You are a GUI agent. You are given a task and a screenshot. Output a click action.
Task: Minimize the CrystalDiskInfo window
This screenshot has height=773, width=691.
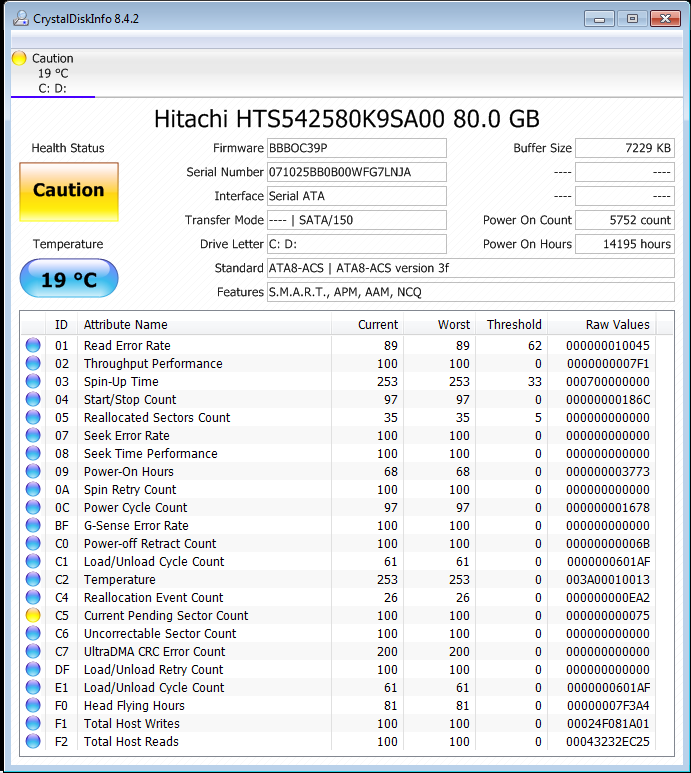click(x=599, y=19)
